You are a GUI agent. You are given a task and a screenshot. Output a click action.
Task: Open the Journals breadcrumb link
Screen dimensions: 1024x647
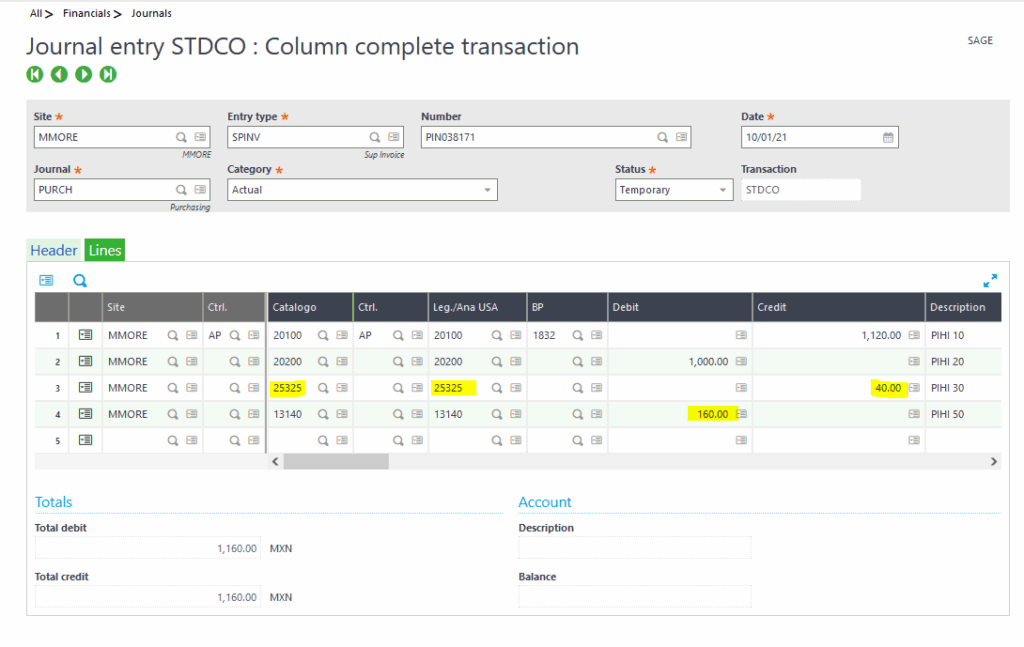click(151, 13)
